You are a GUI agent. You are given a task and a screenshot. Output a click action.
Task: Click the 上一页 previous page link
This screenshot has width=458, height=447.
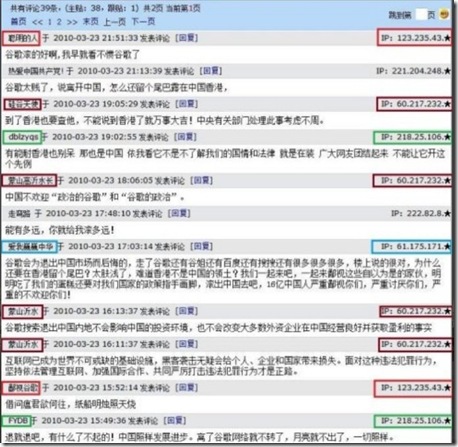click(x=114, y=22)
